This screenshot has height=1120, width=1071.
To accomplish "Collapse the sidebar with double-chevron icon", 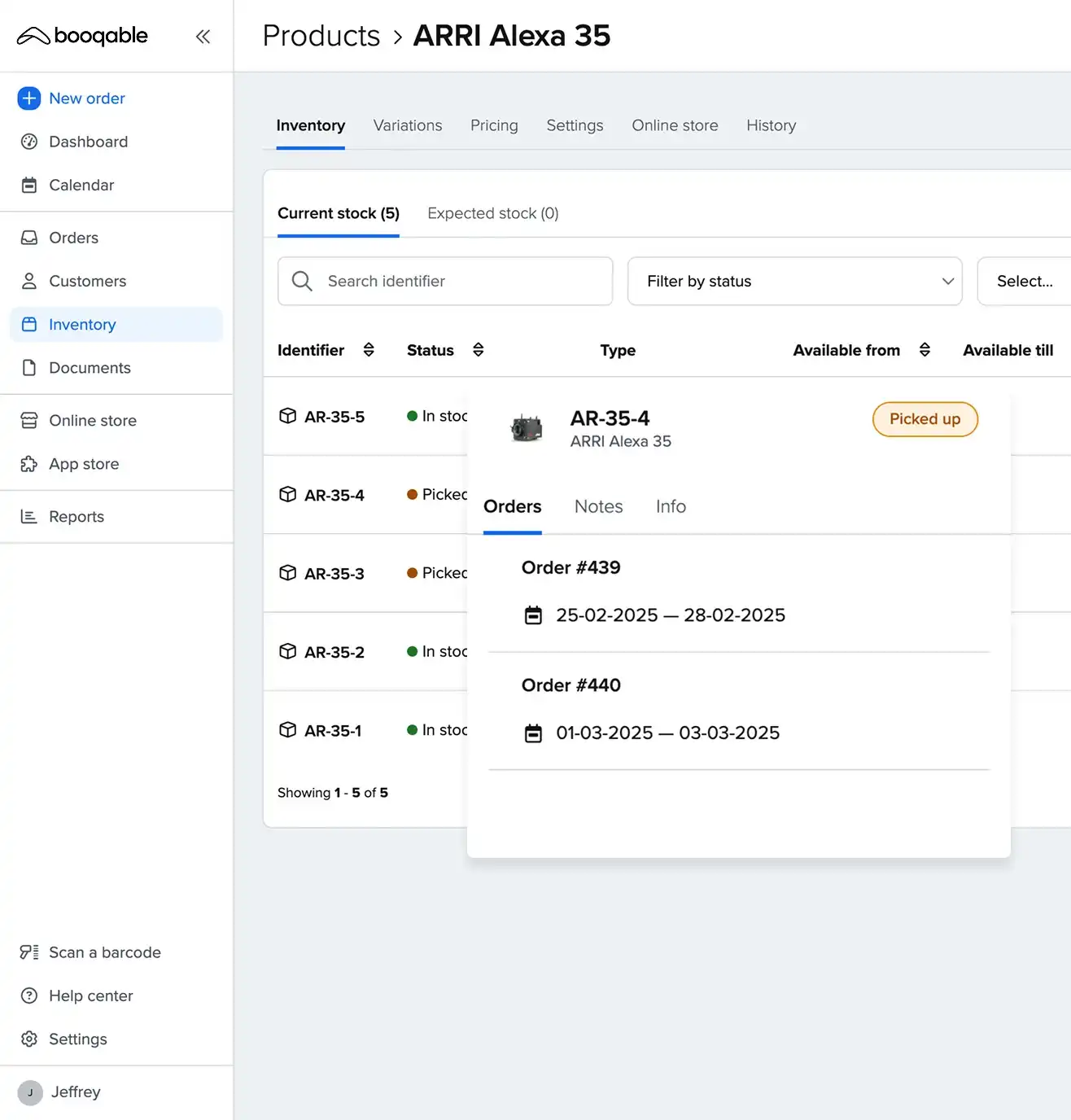I will (203, 37).
